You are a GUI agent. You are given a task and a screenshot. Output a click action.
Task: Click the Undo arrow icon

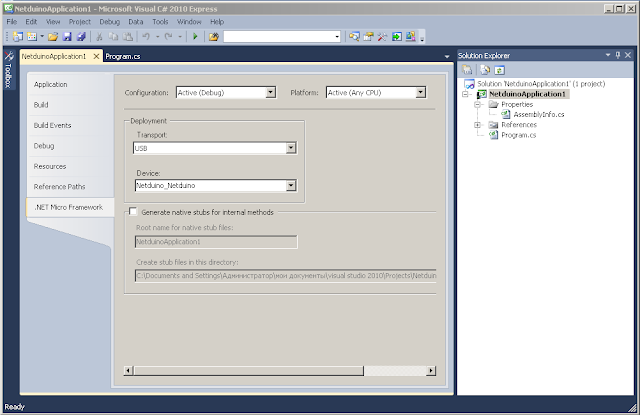(146, 37)
